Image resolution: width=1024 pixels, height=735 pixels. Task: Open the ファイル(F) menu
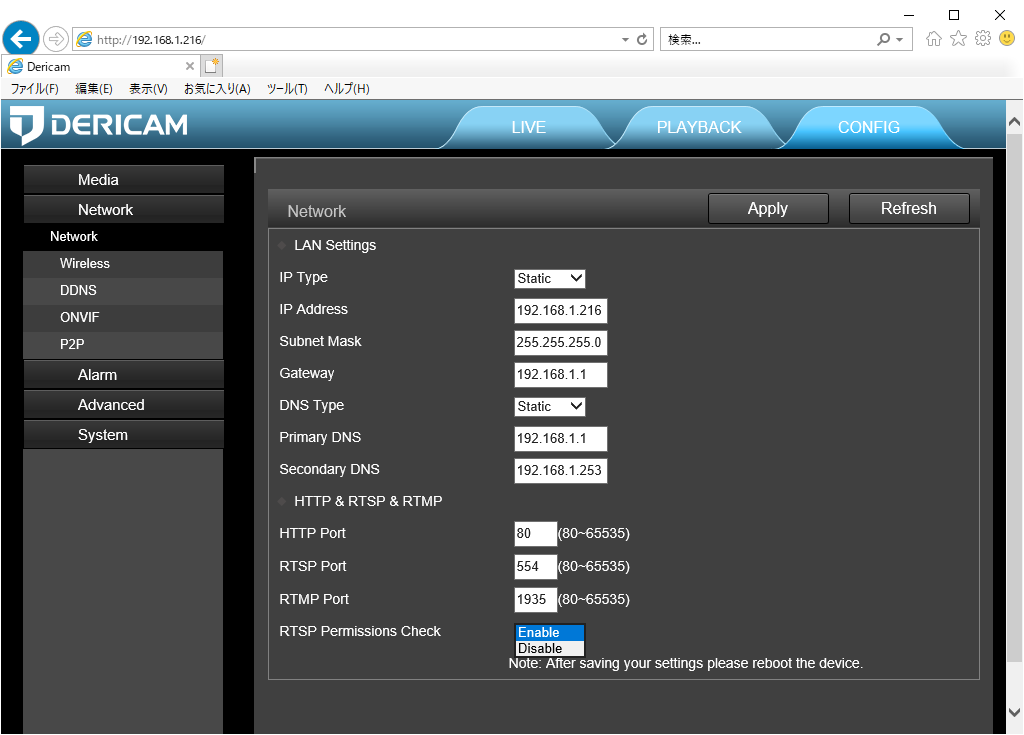click(35, 89)
